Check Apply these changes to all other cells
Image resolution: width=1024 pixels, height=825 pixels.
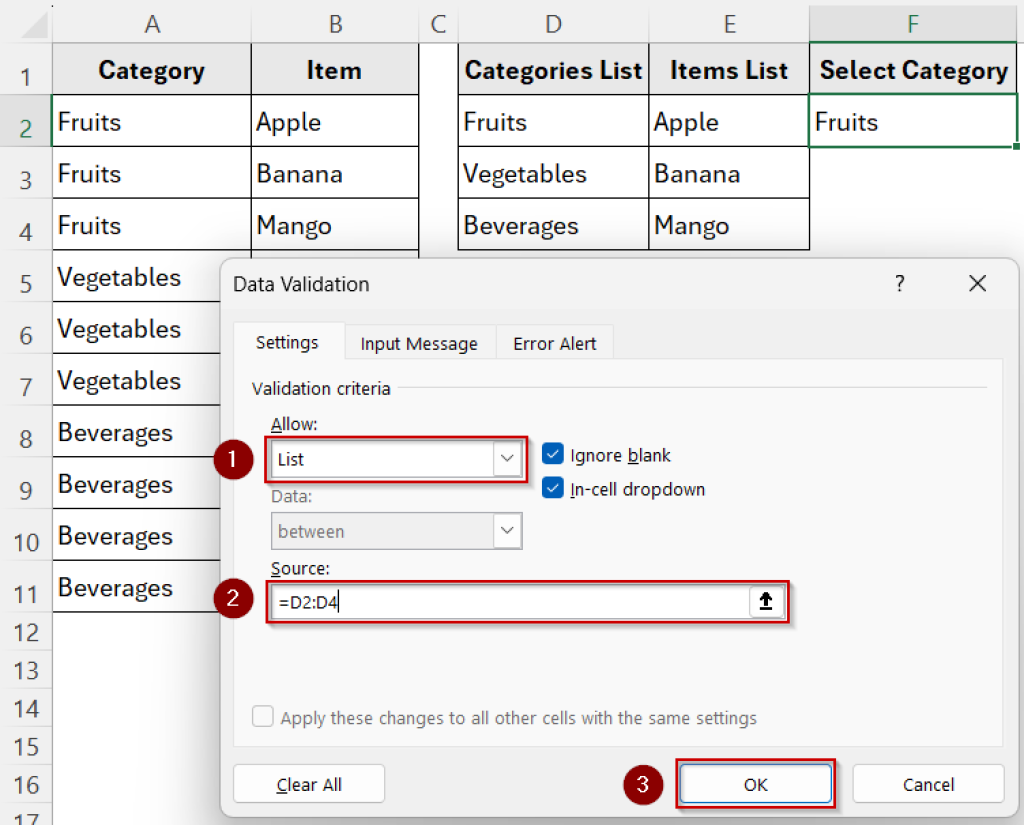pos(262,716)
